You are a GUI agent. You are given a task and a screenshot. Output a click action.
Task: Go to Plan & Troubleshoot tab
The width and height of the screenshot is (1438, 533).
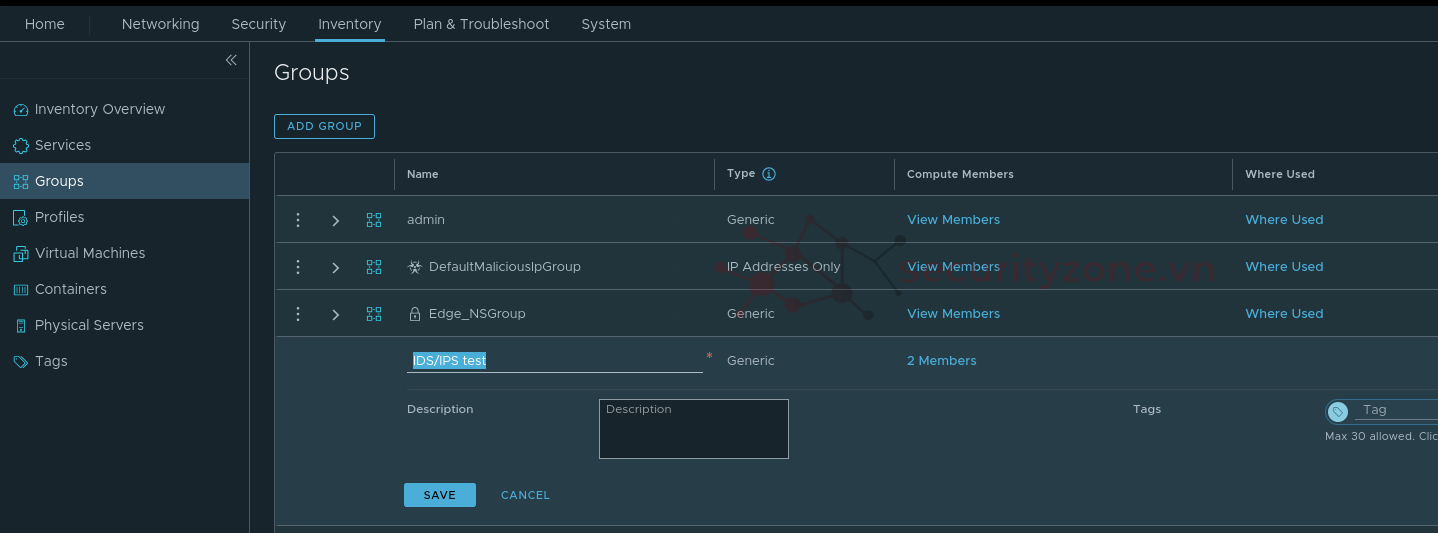click(x=481, y=24)
